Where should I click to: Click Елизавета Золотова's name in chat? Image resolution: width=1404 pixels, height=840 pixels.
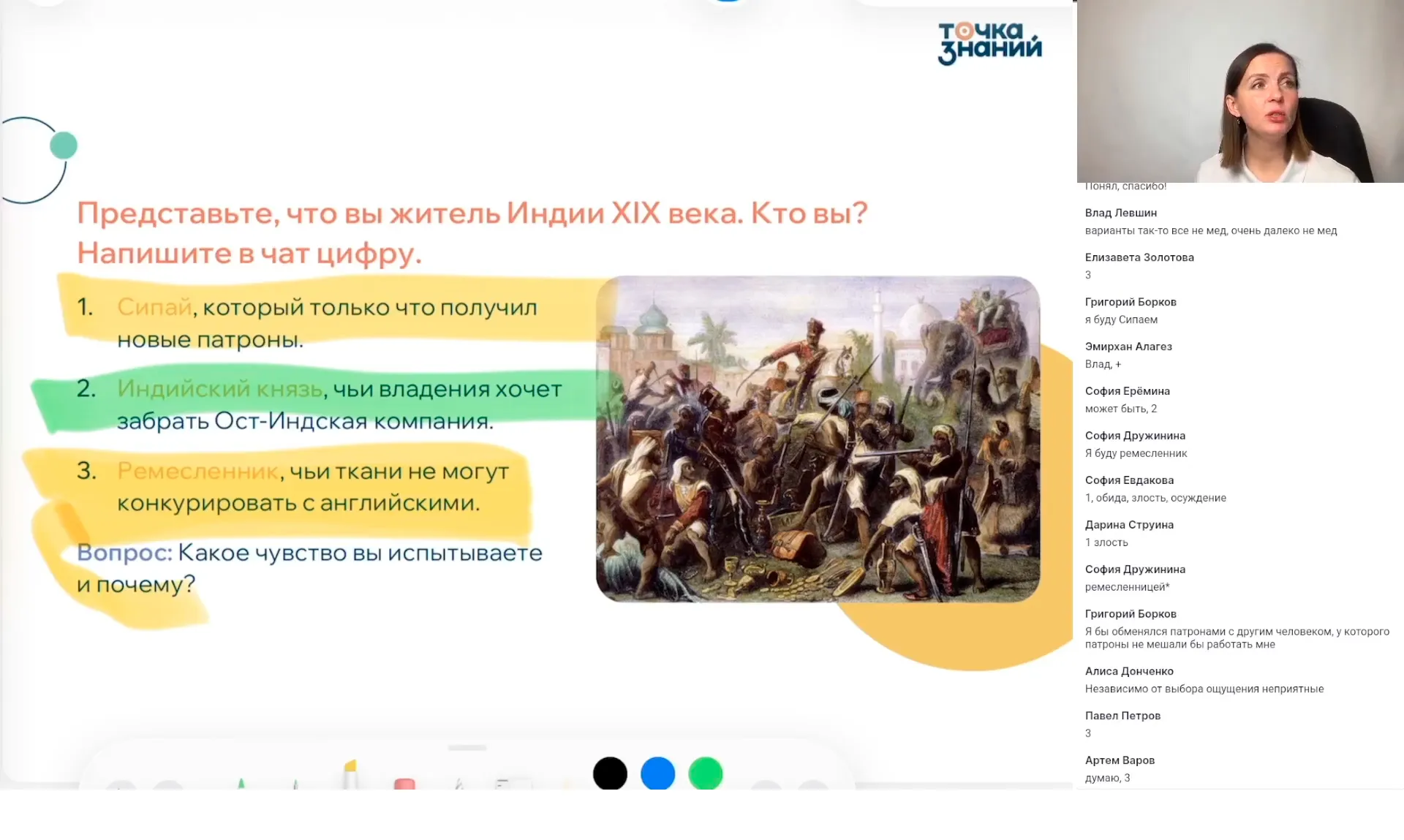point(1139,257)
